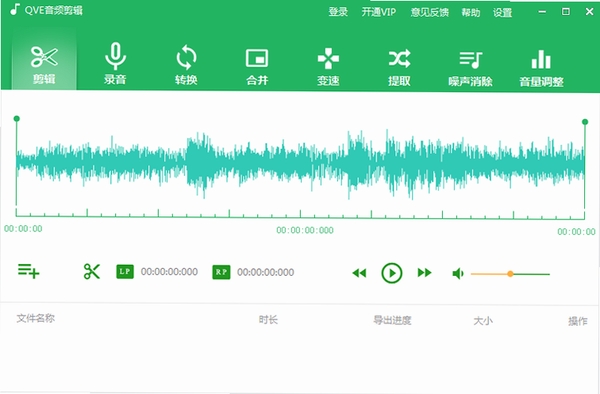Viewport: 600px width, 394px height.
Task: Click the add file list icon
Action: click(28, 271)
